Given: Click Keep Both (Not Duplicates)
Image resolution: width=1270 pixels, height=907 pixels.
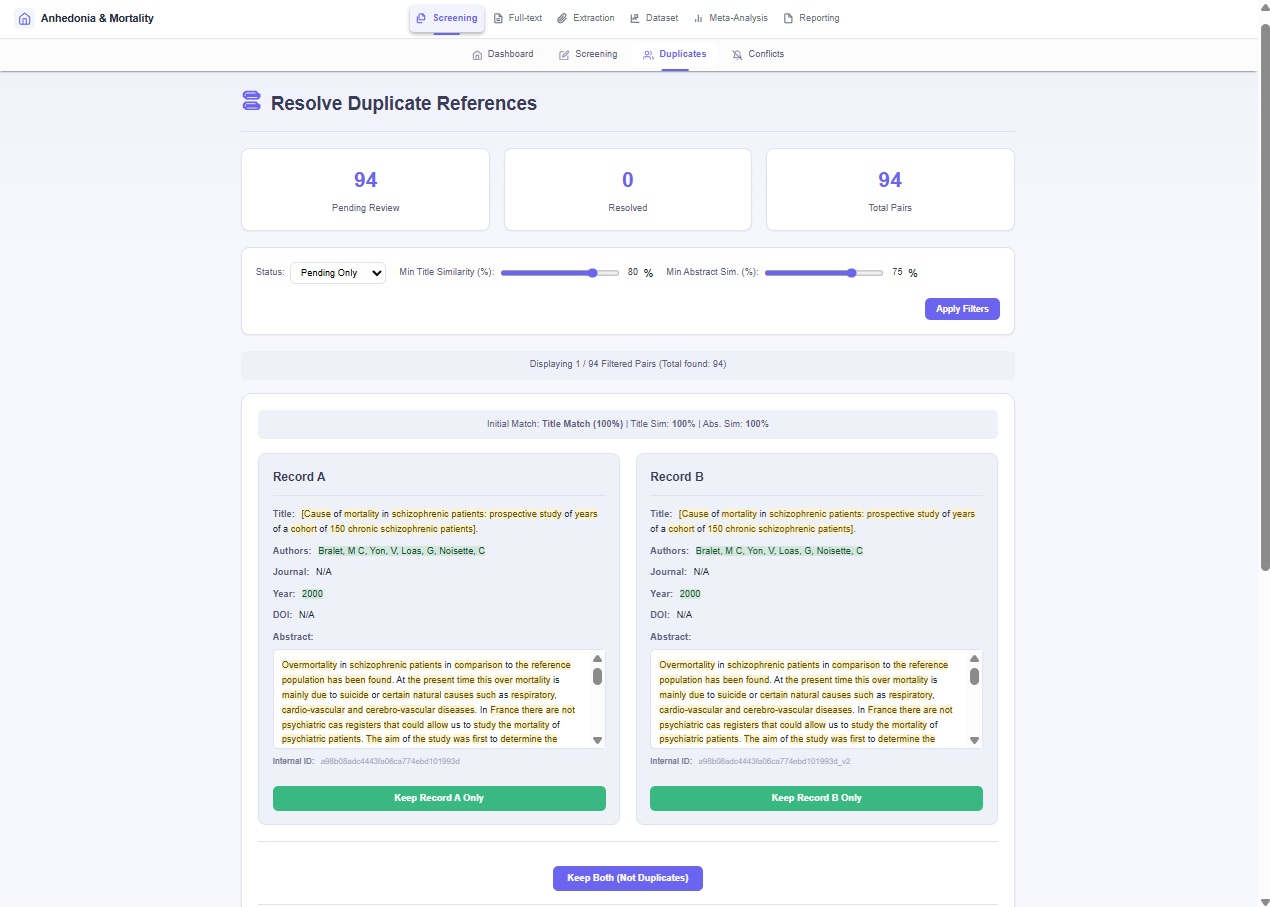Looking at the screenshot, I should click(x=628, y=878).
